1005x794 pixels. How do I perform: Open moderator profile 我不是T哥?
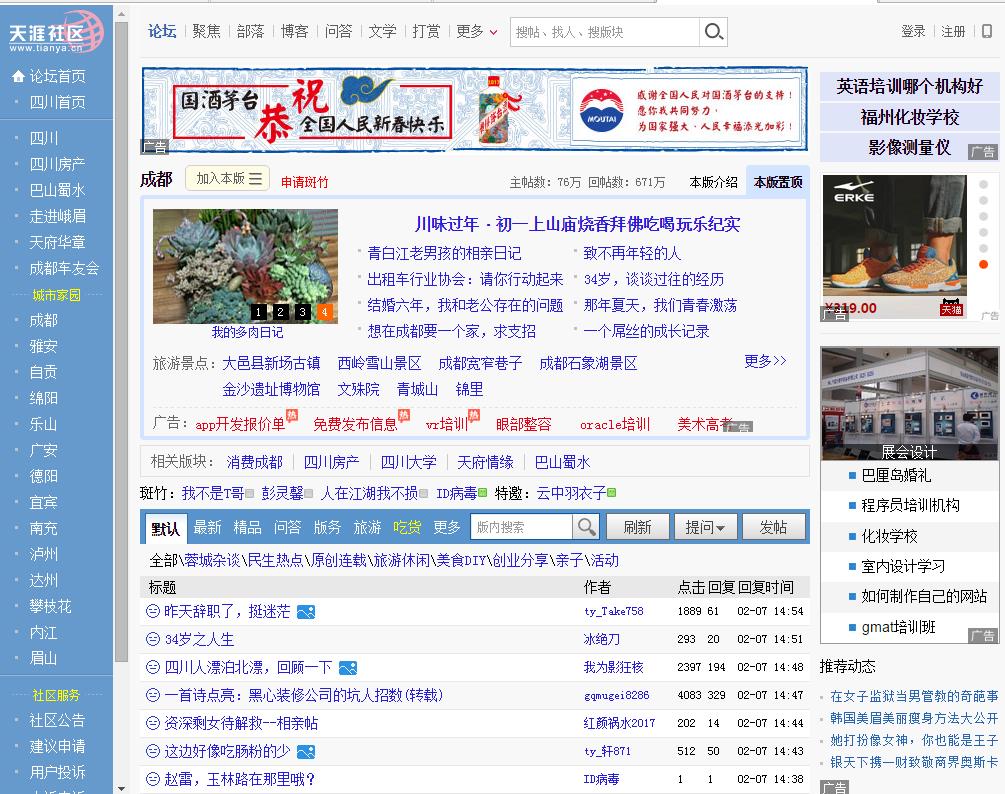coord(213,493)
